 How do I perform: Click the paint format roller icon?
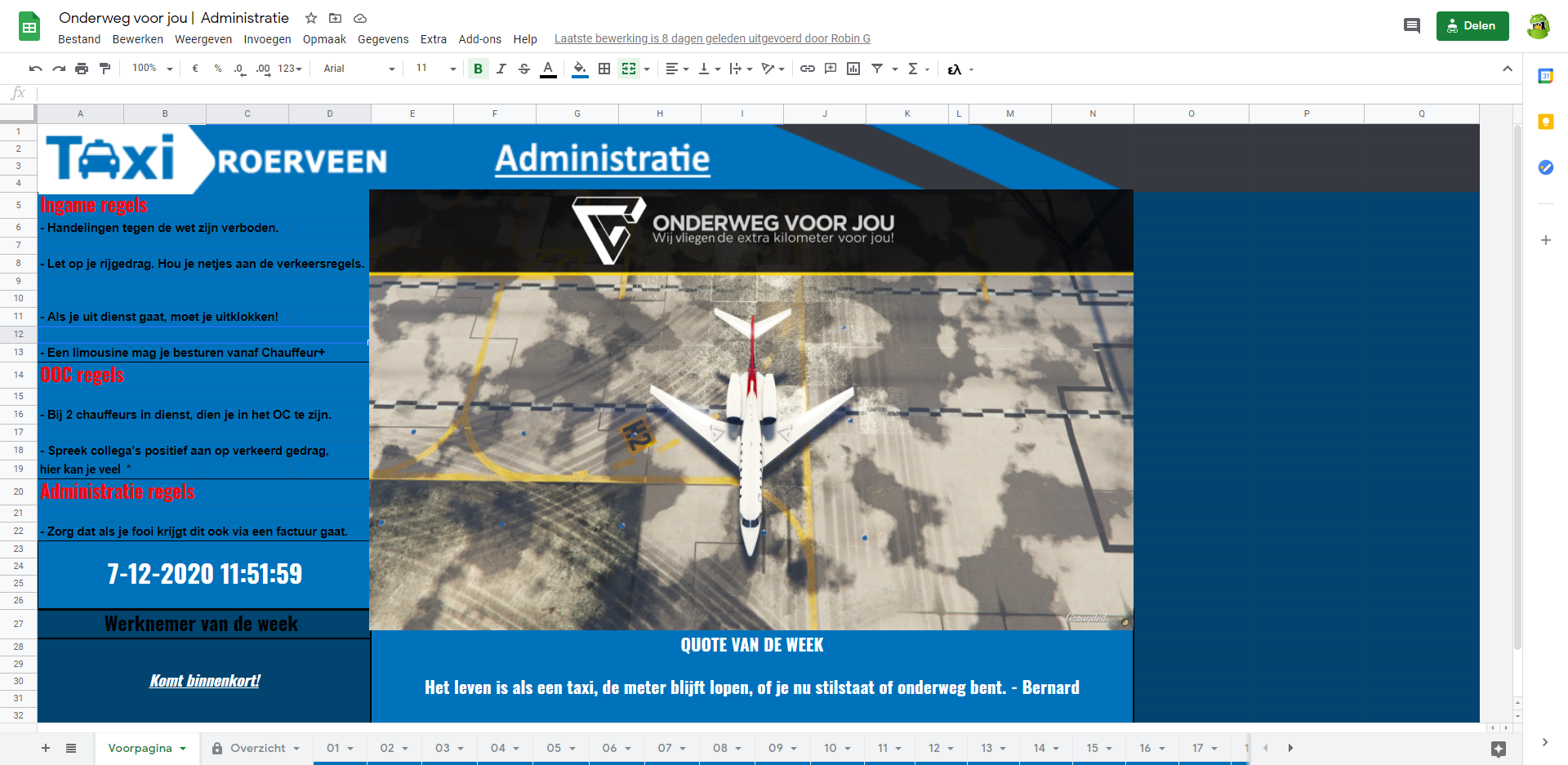point(105,69)
